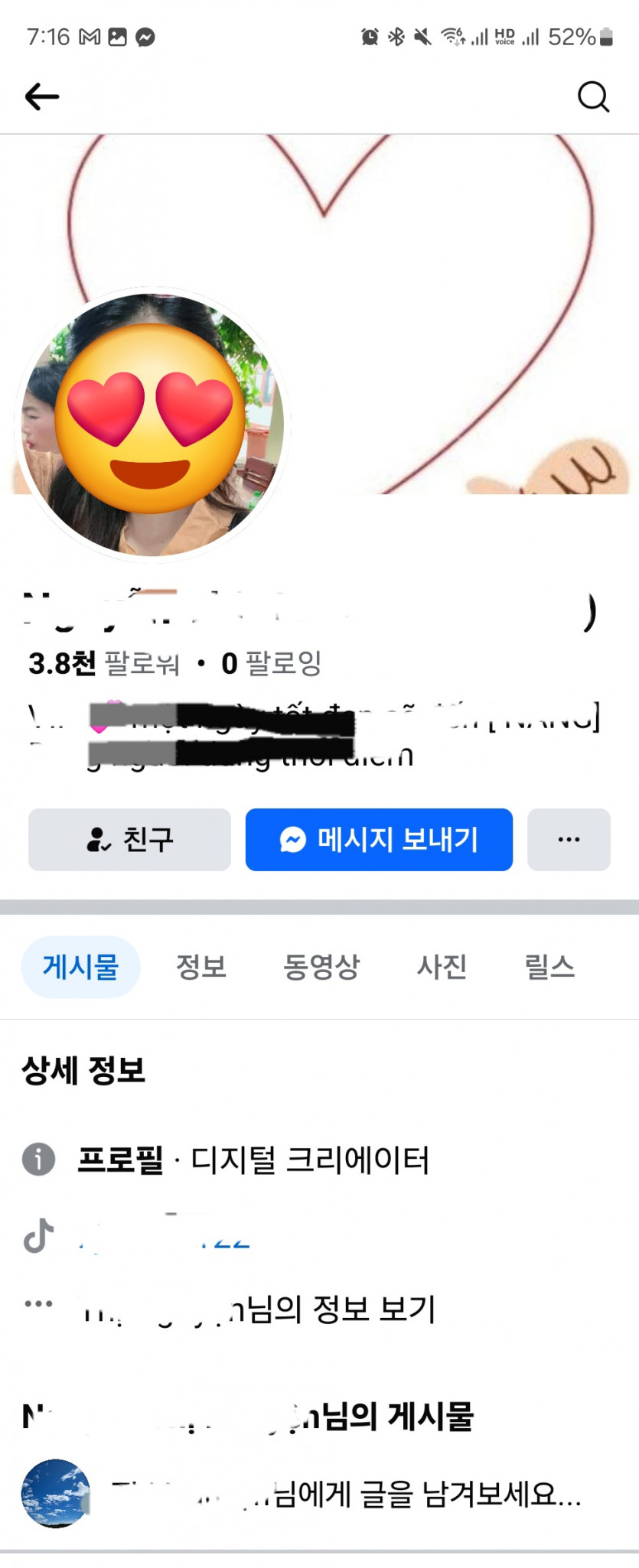The image size is (639, 1568).
Task: Open search with magnifier icon
Action: point(593,96)
